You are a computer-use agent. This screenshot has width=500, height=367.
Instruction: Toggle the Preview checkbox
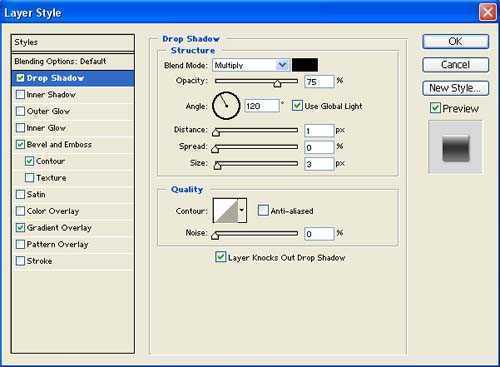click(435, 108)
